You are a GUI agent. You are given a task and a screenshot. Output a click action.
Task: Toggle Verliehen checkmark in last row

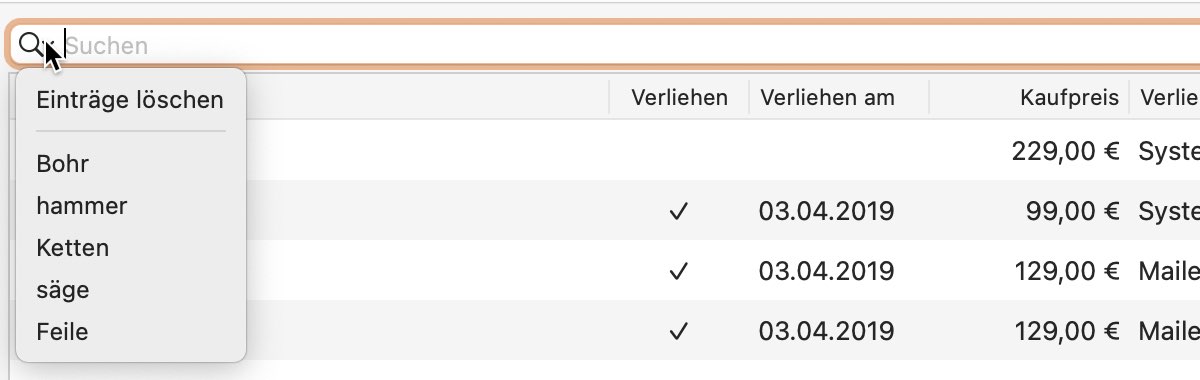click(x=679, y=330)
